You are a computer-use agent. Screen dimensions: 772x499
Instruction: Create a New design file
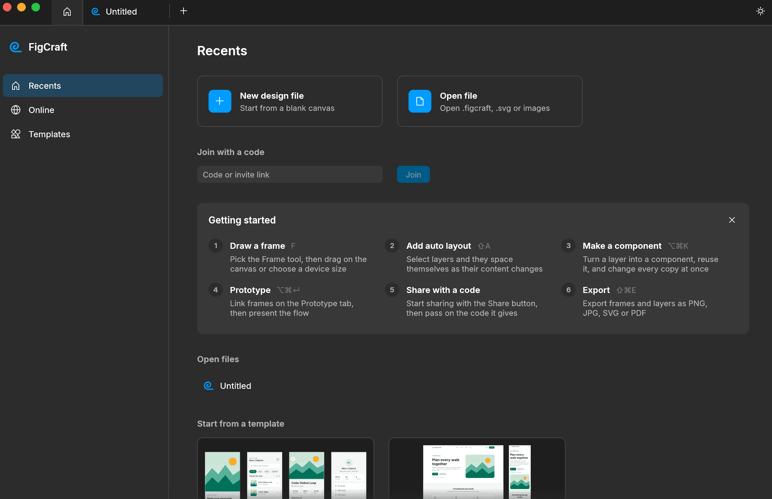pos(290,101)
